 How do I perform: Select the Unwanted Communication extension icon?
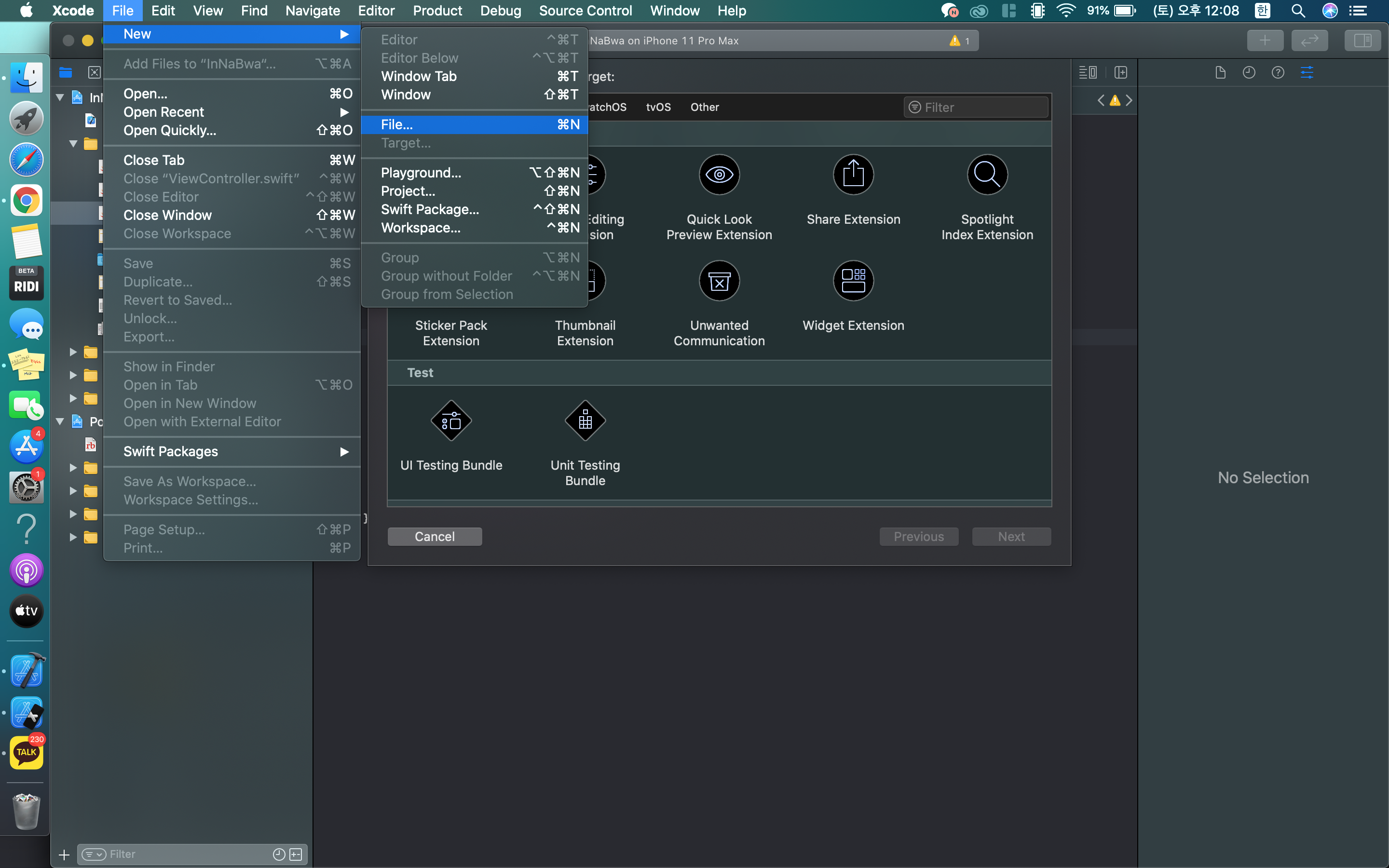pyautogui.click(x=719, y=281)
